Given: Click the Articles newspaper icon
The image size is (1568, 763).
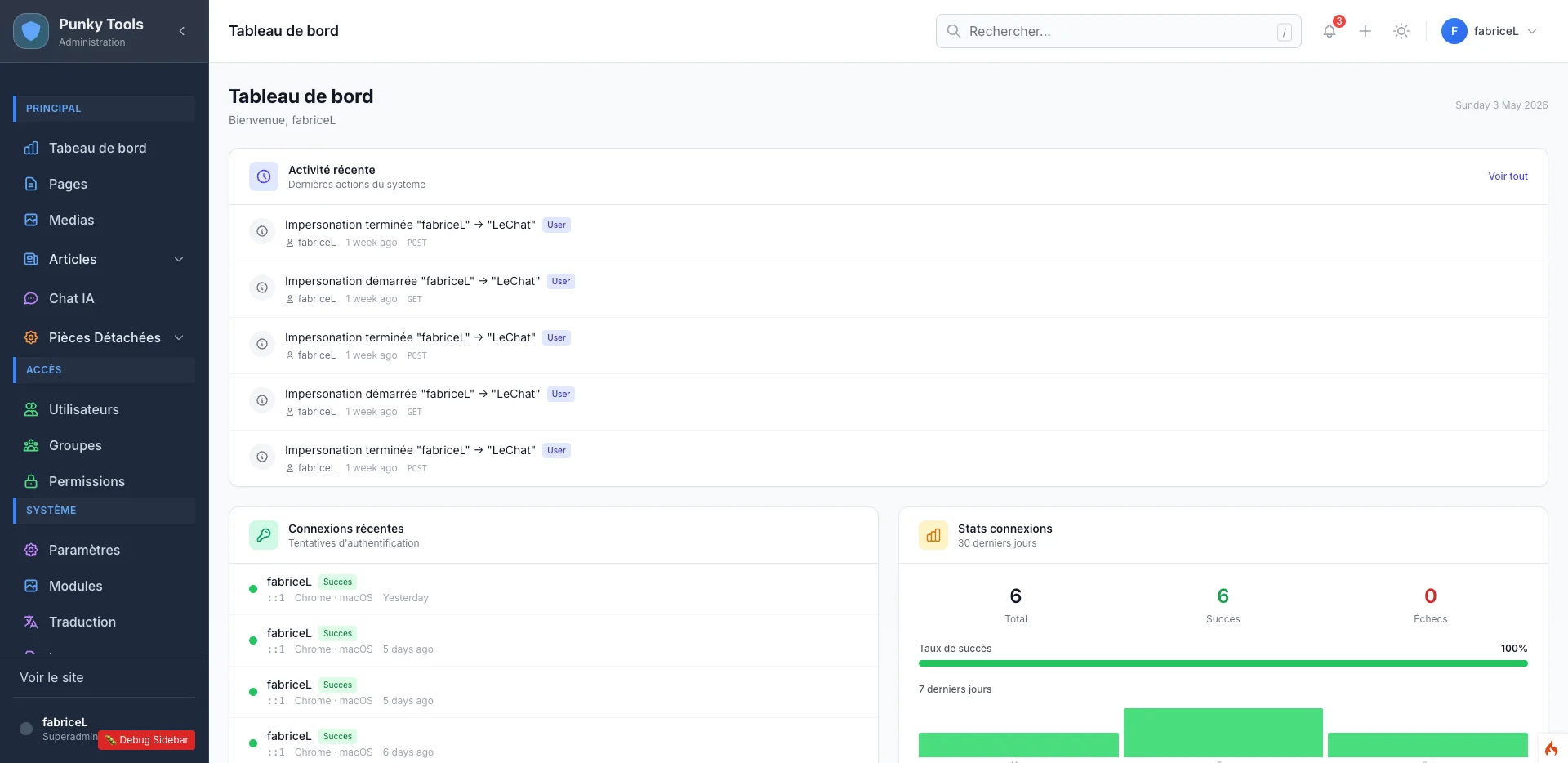Looking at the screenshot, I should click(31, 259).
